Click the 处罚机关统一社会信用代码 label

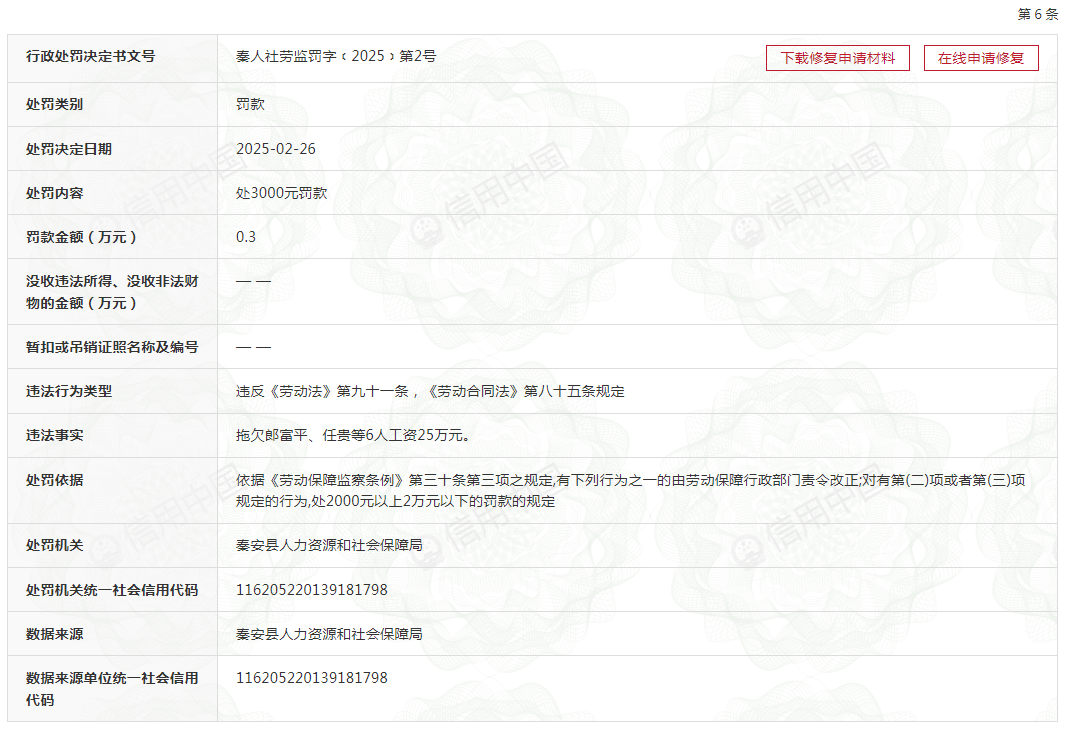point(112,590)
